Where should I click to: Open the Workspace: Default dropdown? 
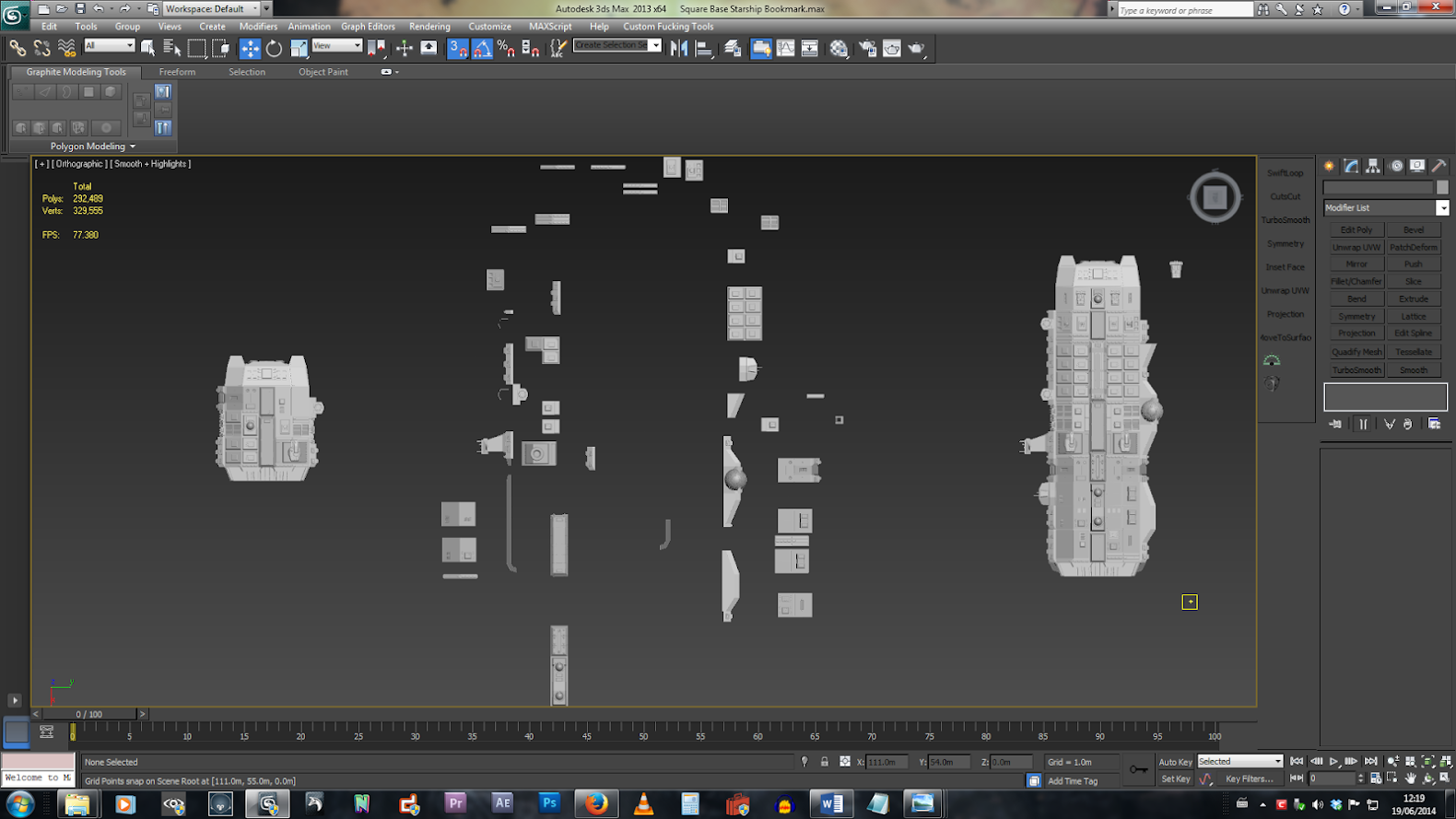(211, 8)
